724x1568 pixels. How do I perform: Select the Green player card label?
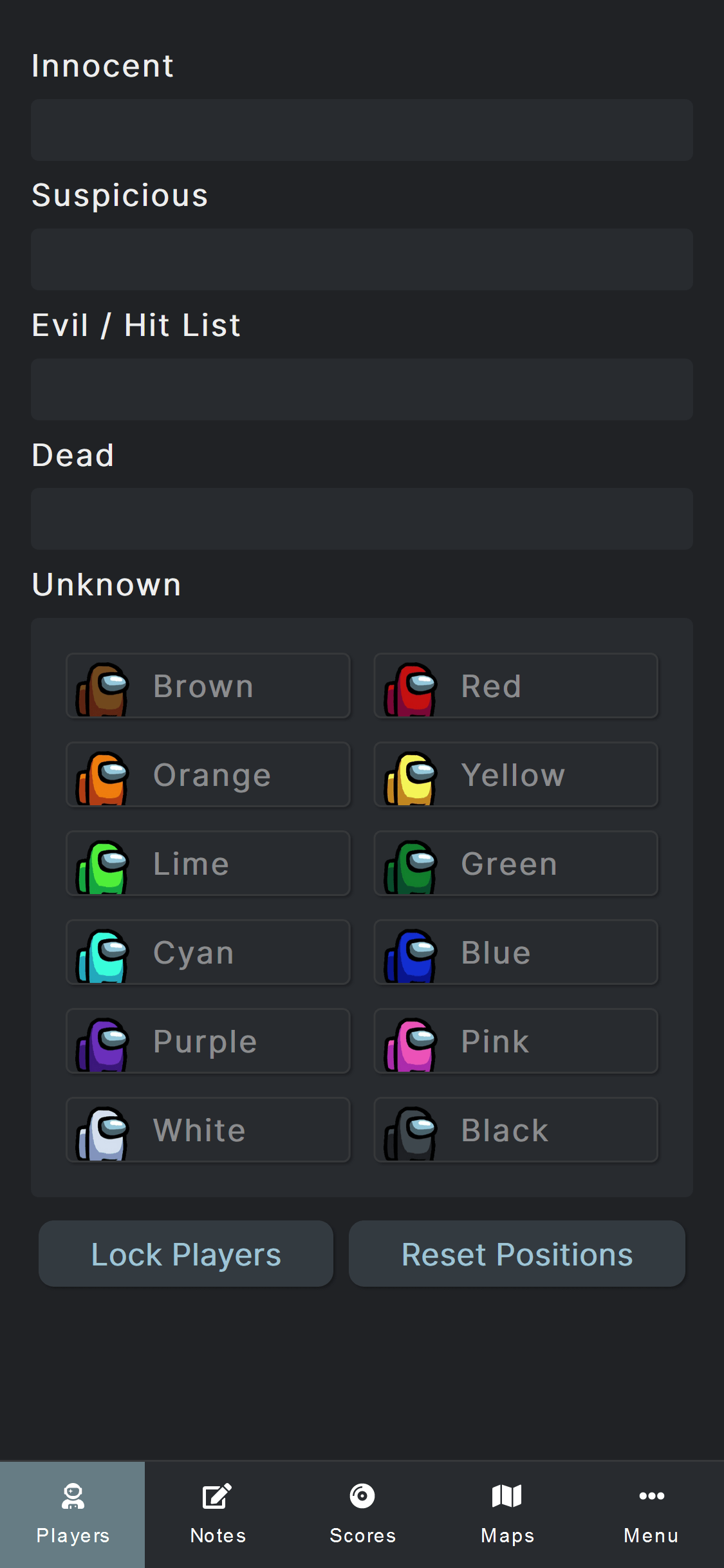click(509, 864)
